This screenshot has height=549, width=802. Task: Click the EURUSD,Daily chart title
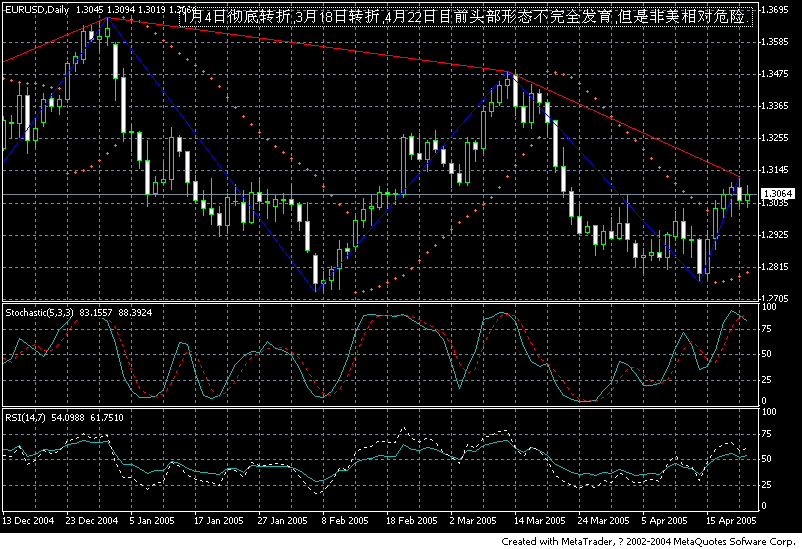[37, 10]
